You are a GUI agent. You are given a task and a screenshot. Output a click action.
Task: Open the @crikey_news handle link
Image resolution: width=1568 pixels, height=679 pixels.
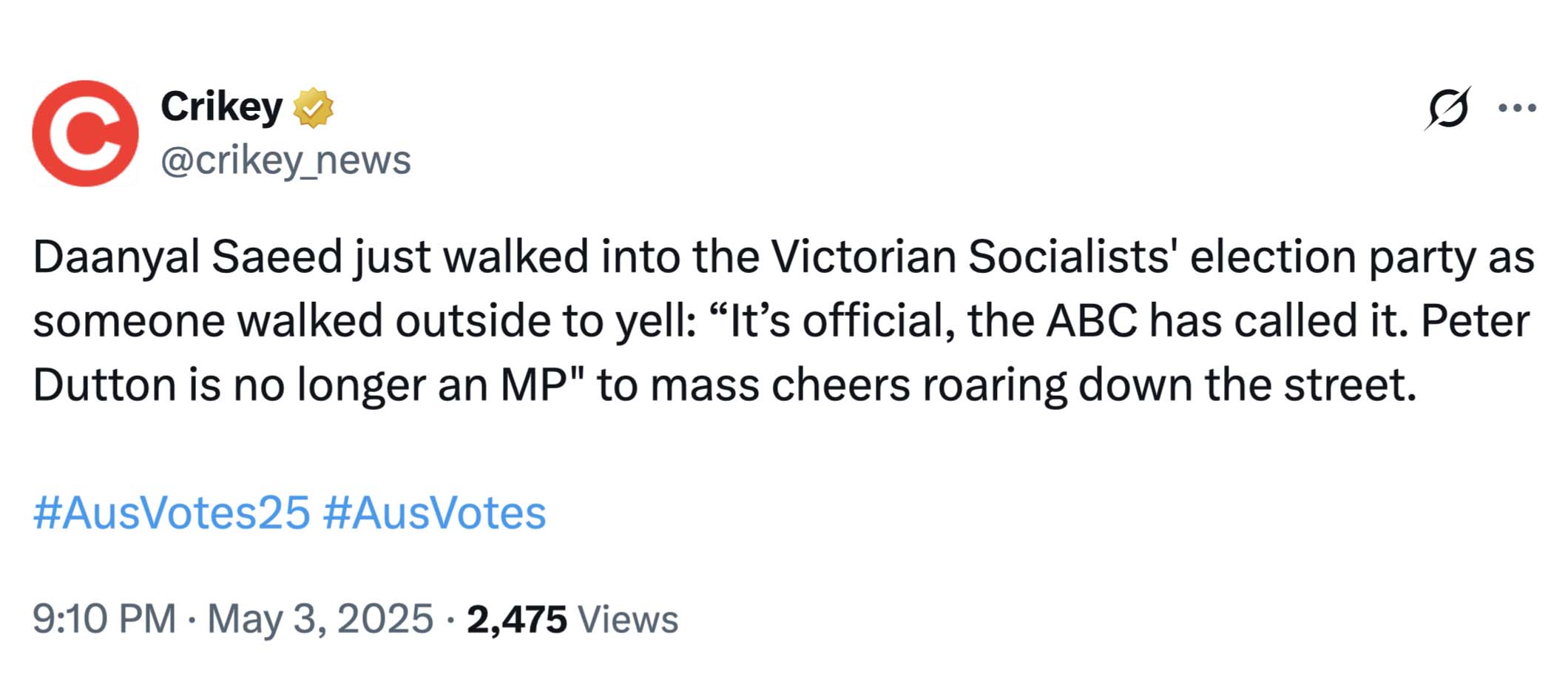285,159
